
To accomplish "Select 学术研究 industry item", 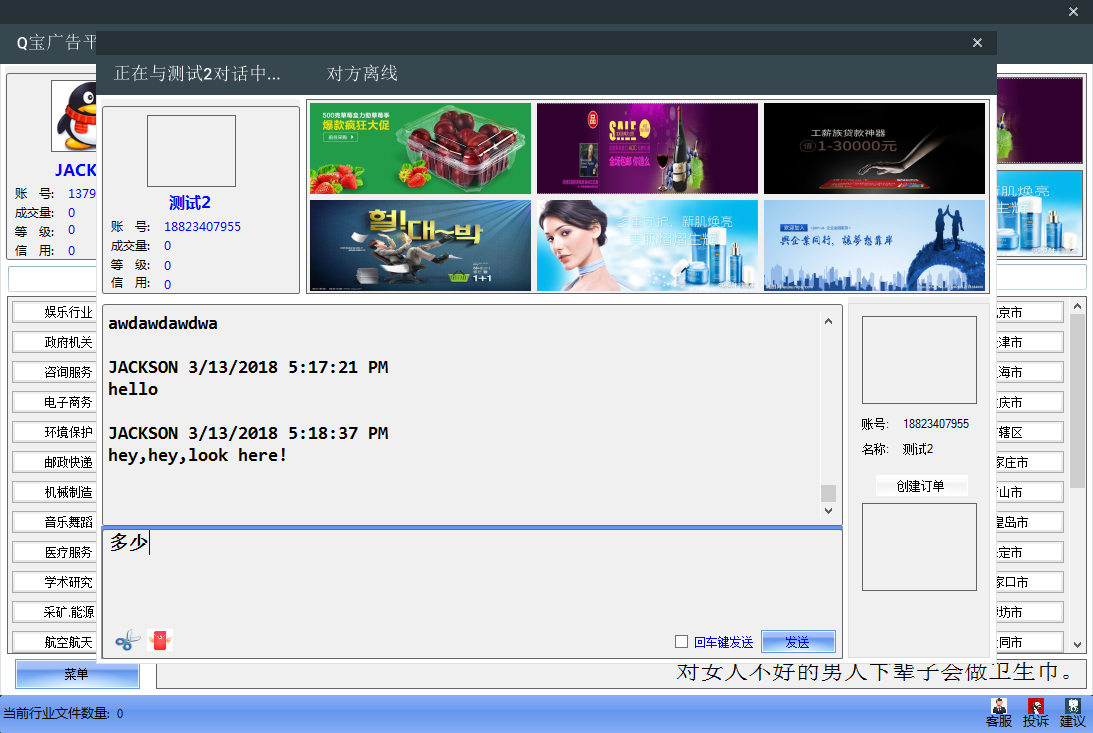I will [56, 582].
